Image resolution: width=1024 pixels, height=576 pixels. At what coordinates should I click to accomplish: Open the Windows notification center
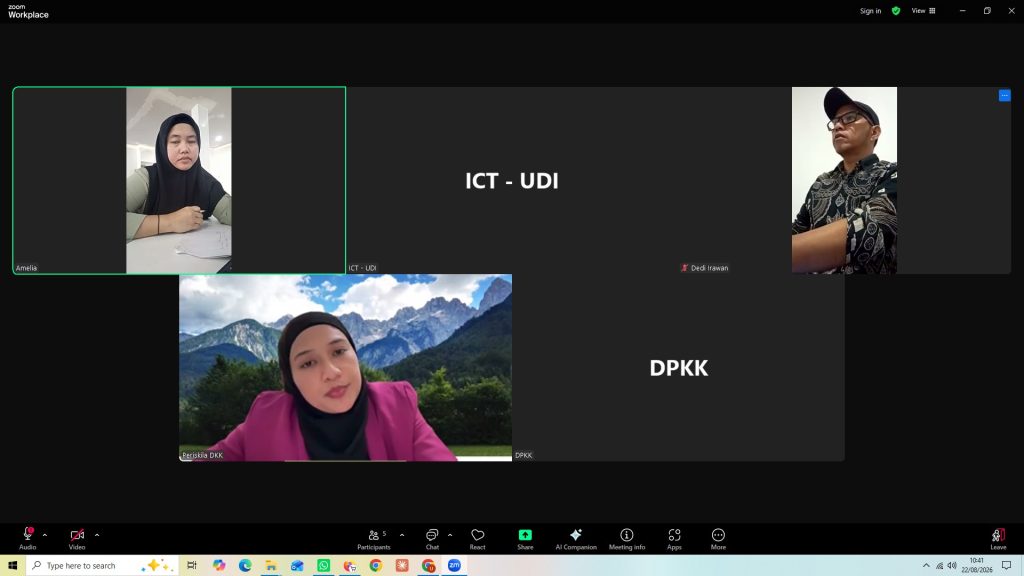(x=1007, y=566)
